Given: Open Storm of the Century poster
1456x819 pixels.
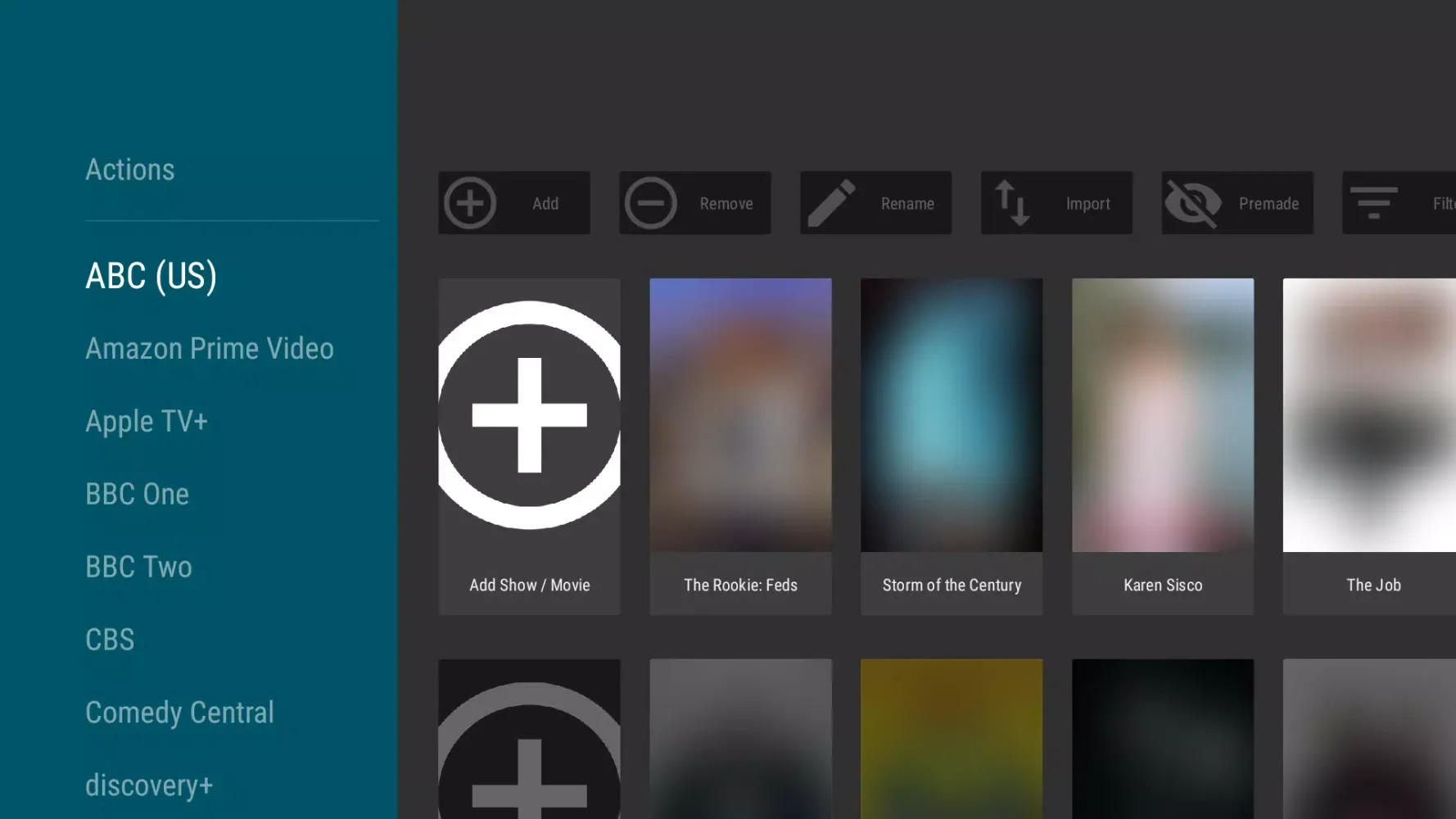Looking at the screenshot, I should click(952, 415).
